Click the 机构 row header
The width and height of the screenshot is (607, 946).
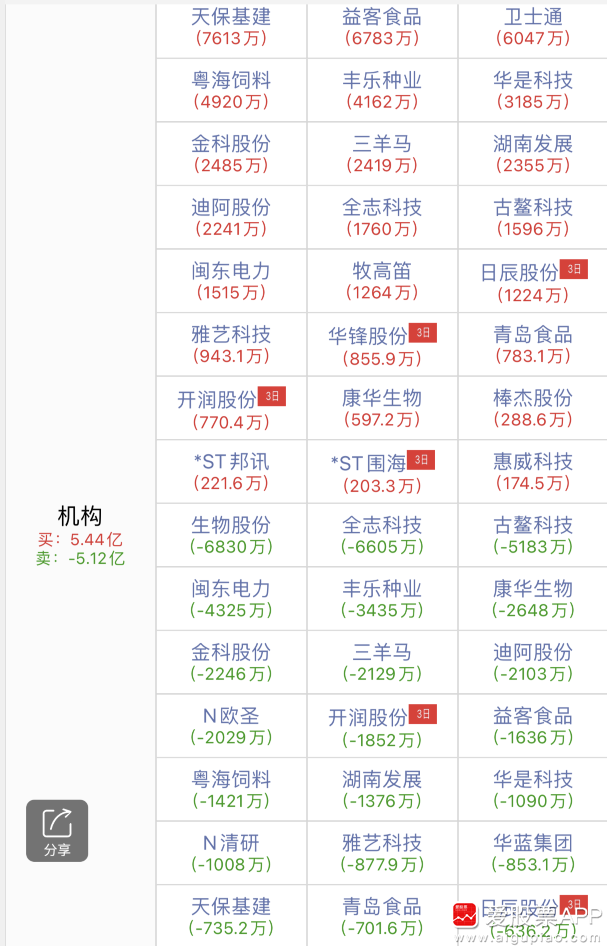[80, 517]
